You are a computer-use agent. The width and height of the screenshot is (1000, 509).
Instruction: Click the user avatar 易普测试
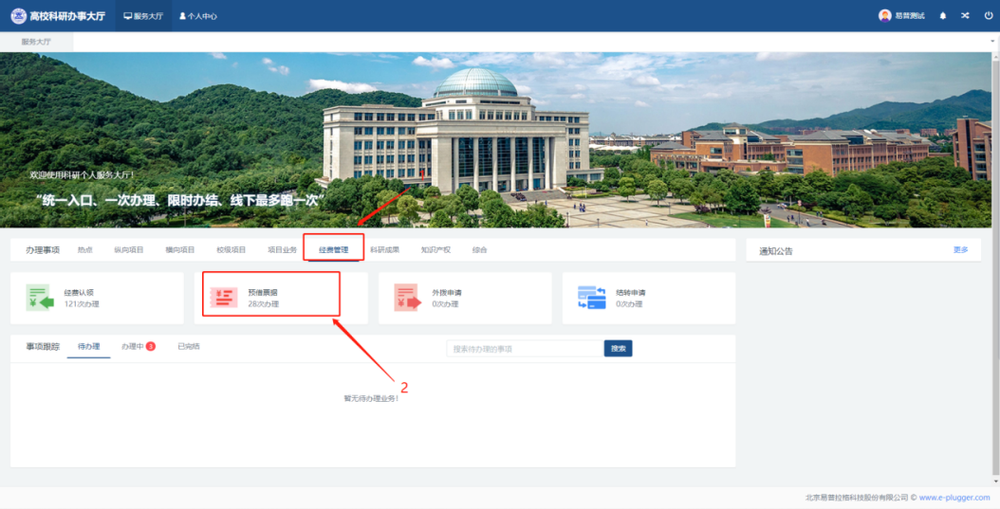(885, 16)
